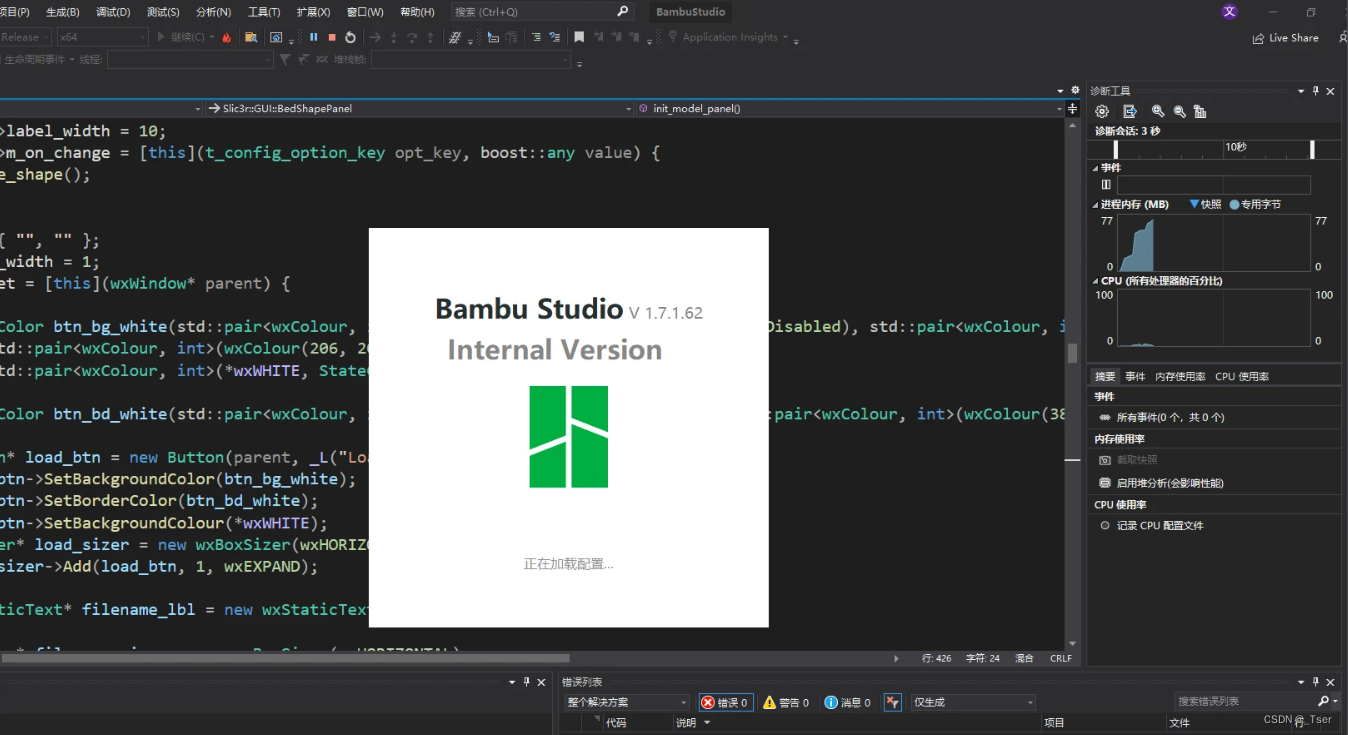Image resolution: width=1348 pixels, height=735 pixels.
Task: Click the Restart debugging circular arrow icon
Action: pyautogui.click(x=350, y=36)
